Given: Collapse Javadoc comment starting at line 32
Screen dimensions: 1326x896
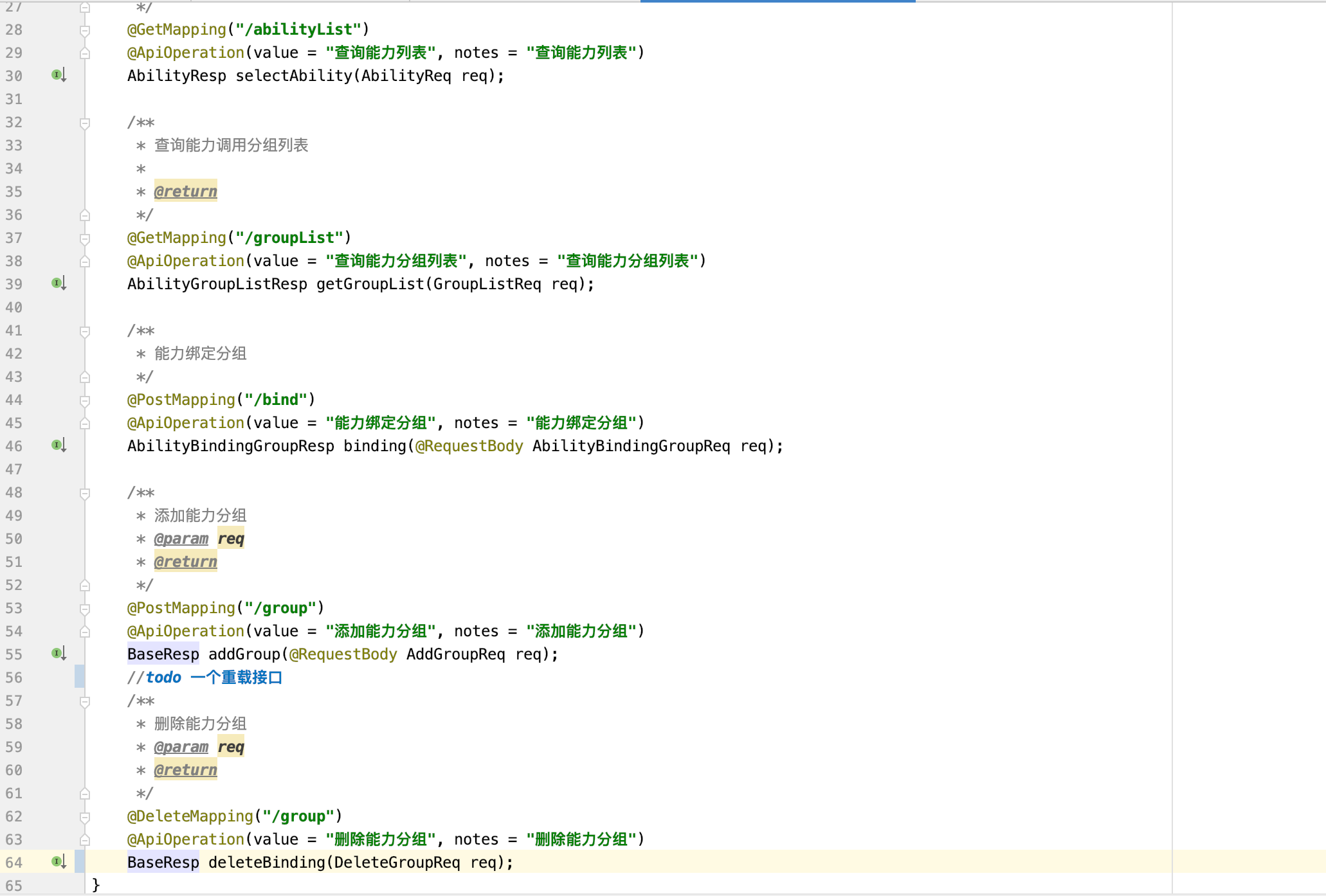Looking at the screenshot, I should 85,122.
